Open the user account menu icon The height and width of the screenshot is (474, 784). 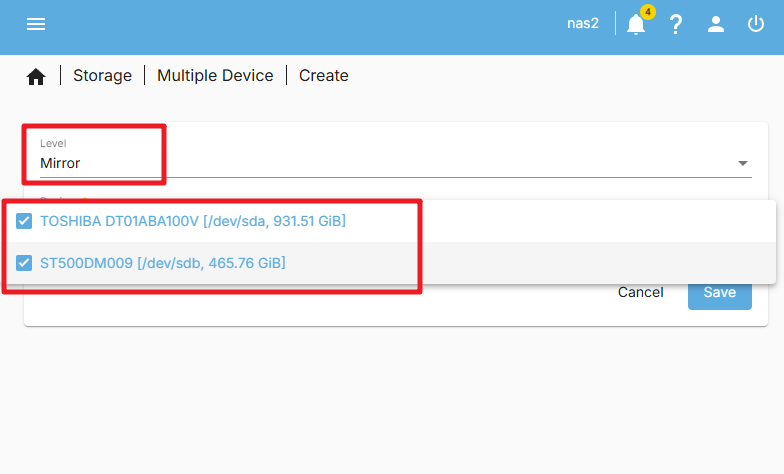coord(716,24)
